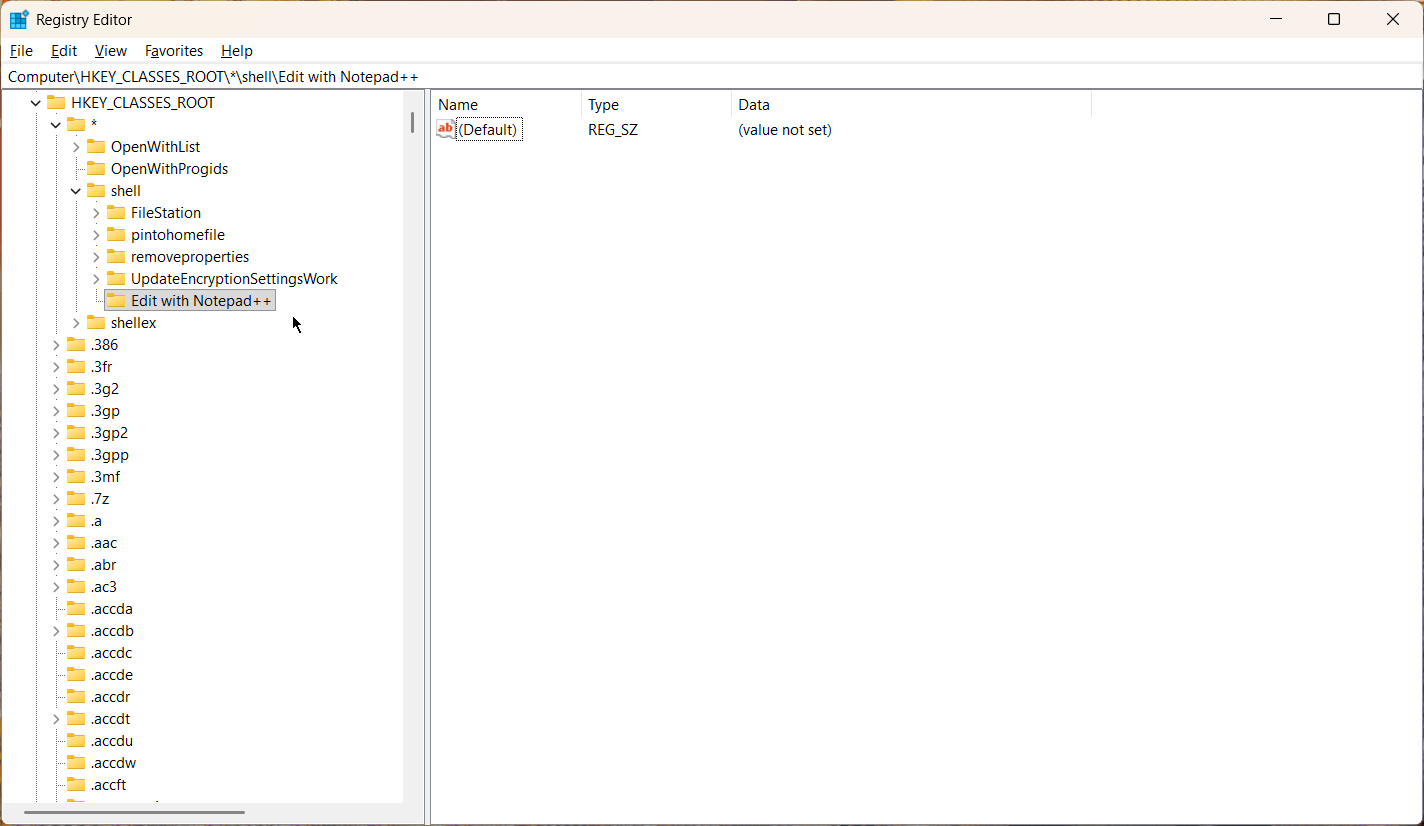Screen dimensions: 1424x826
Task: Expand the pintohomefile key
Action: (x=96, y=235)
